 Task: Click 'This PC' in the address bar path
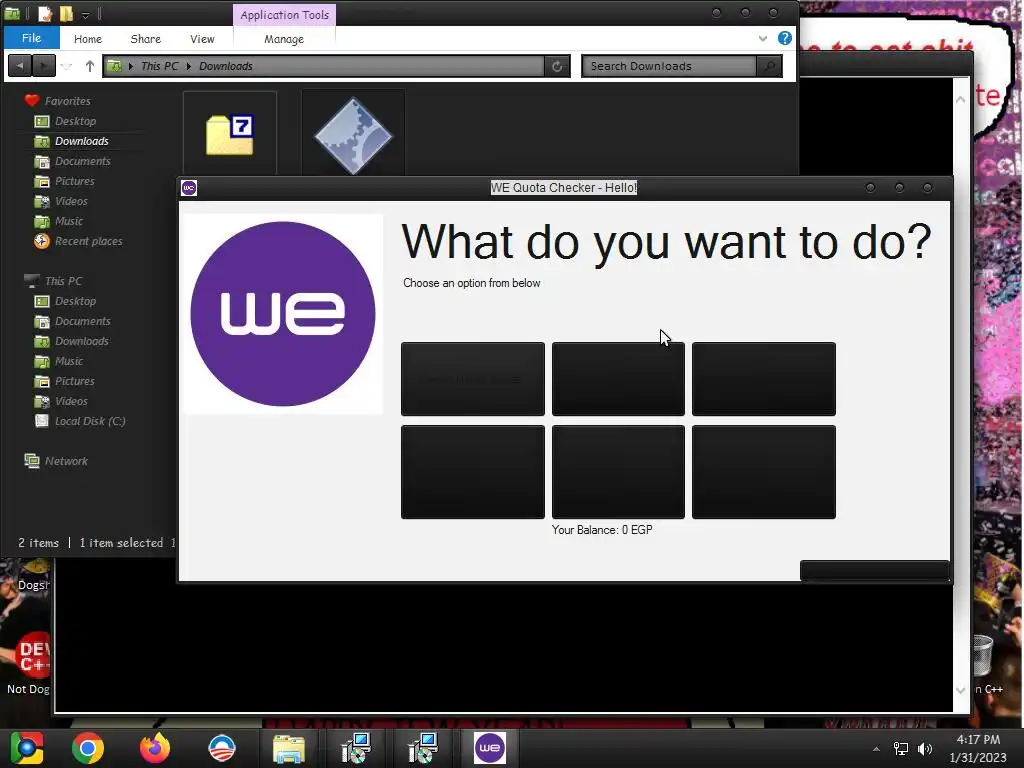pos(159,66)
